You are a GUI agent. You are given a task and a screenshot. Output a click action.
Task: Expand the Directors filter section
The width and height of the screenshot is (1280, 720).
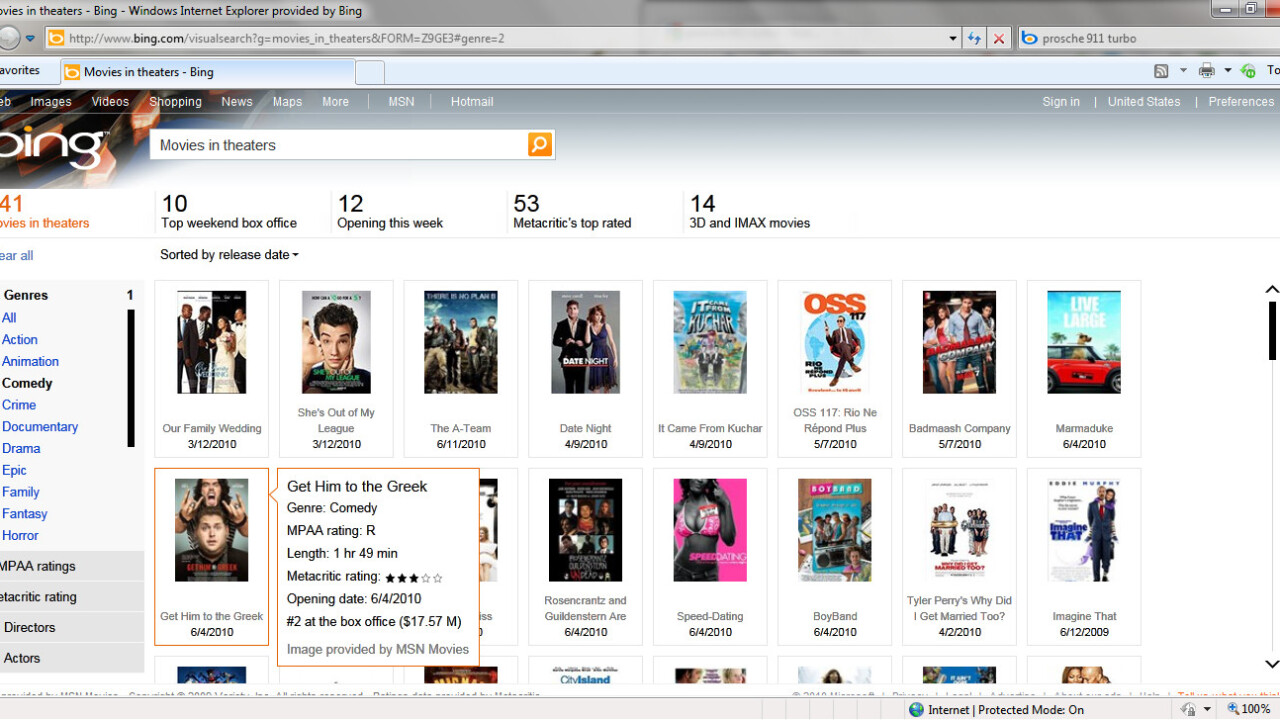70,628
